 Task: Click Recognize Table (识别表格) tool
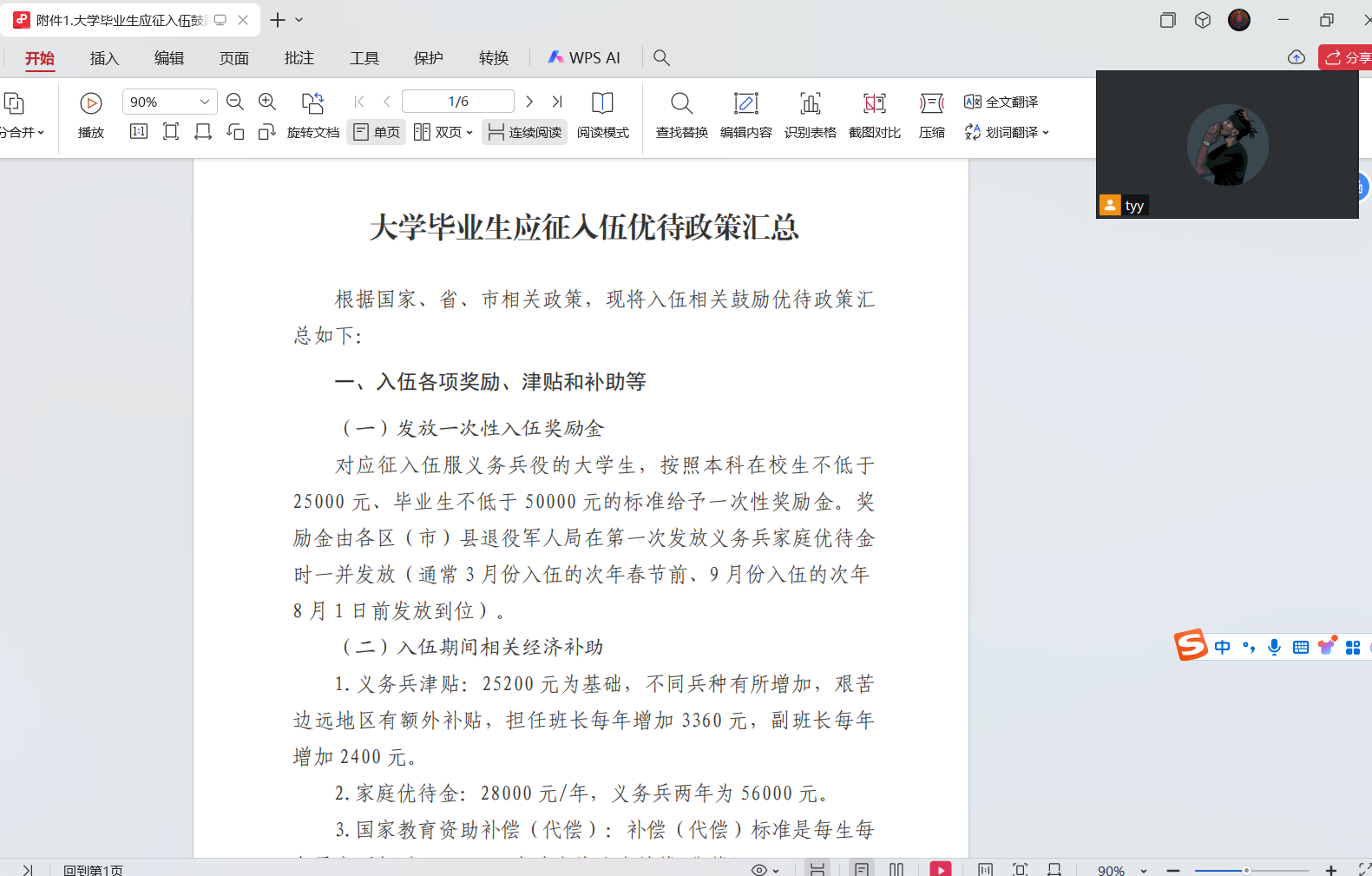(x=810, y=115)
